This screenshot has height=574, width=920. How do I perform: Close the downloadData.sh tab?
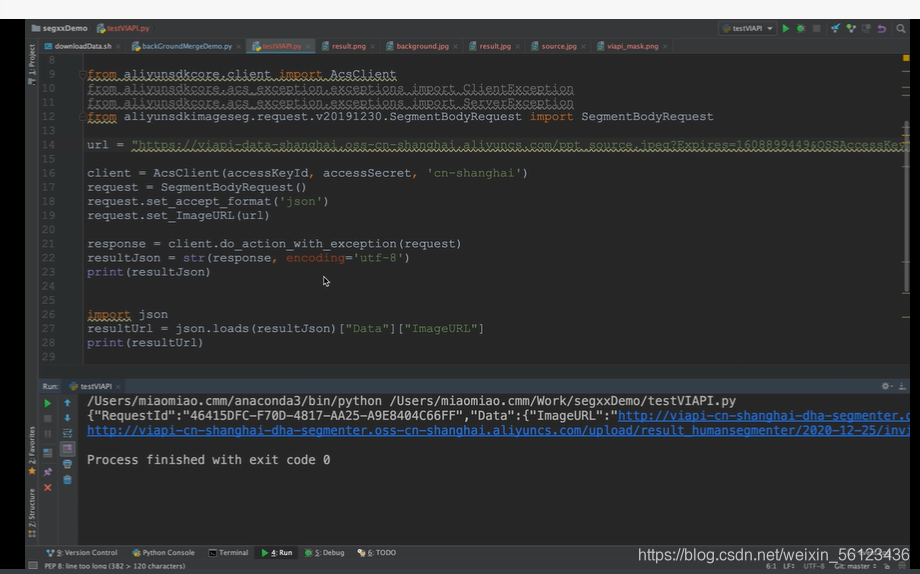coord(119,46)
